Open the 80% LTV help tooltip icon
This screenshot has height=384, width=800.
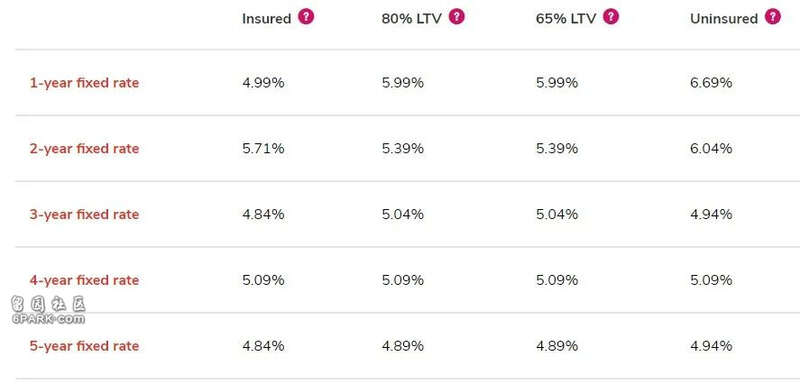click(x=457, y=17)
